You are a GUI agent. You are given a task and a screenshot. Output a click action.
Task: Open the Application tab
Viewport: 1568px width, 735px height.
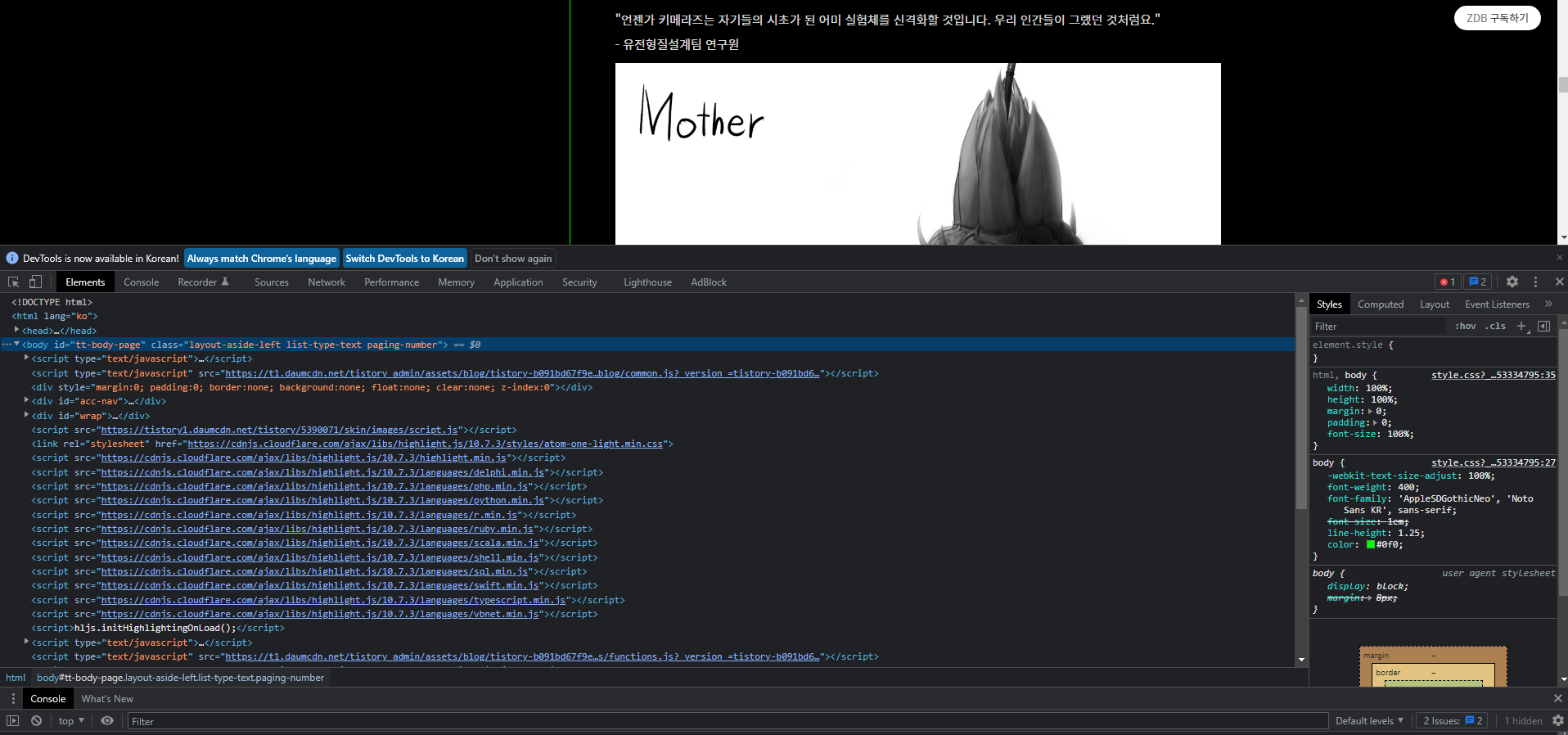(518, 282)
